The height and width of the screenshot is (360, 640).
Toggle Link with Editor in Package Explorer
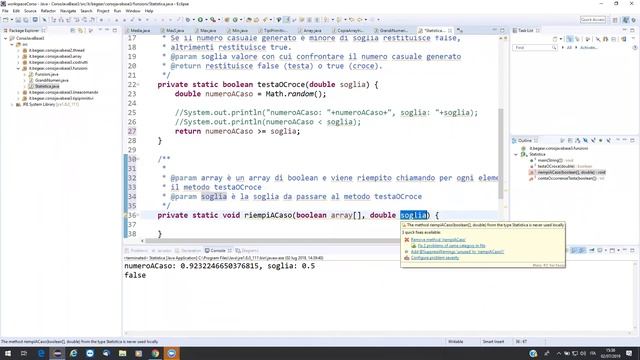click(80, 31)
